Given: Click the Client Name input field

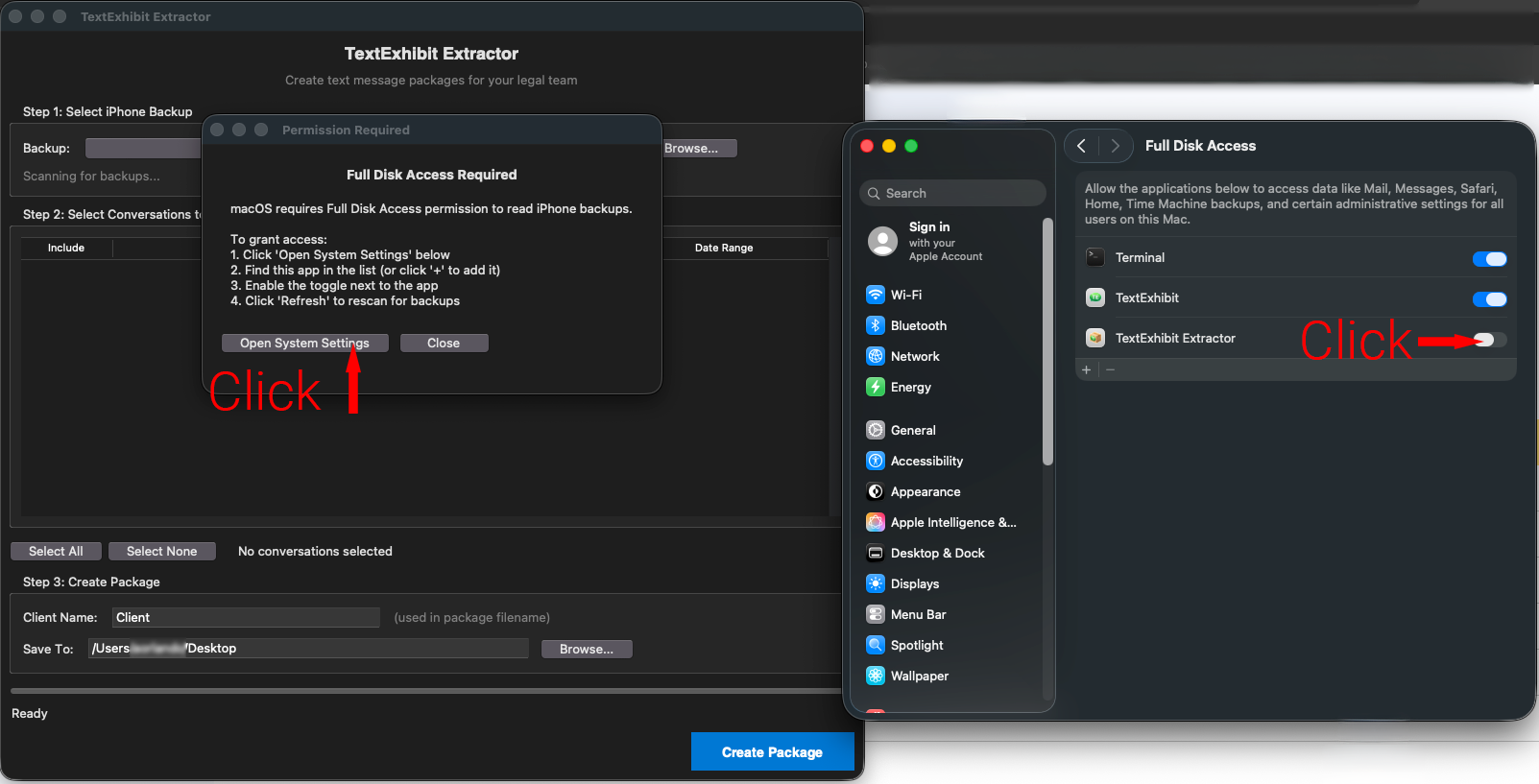Looking at the screenshot, I should click(x=246, y=617).
